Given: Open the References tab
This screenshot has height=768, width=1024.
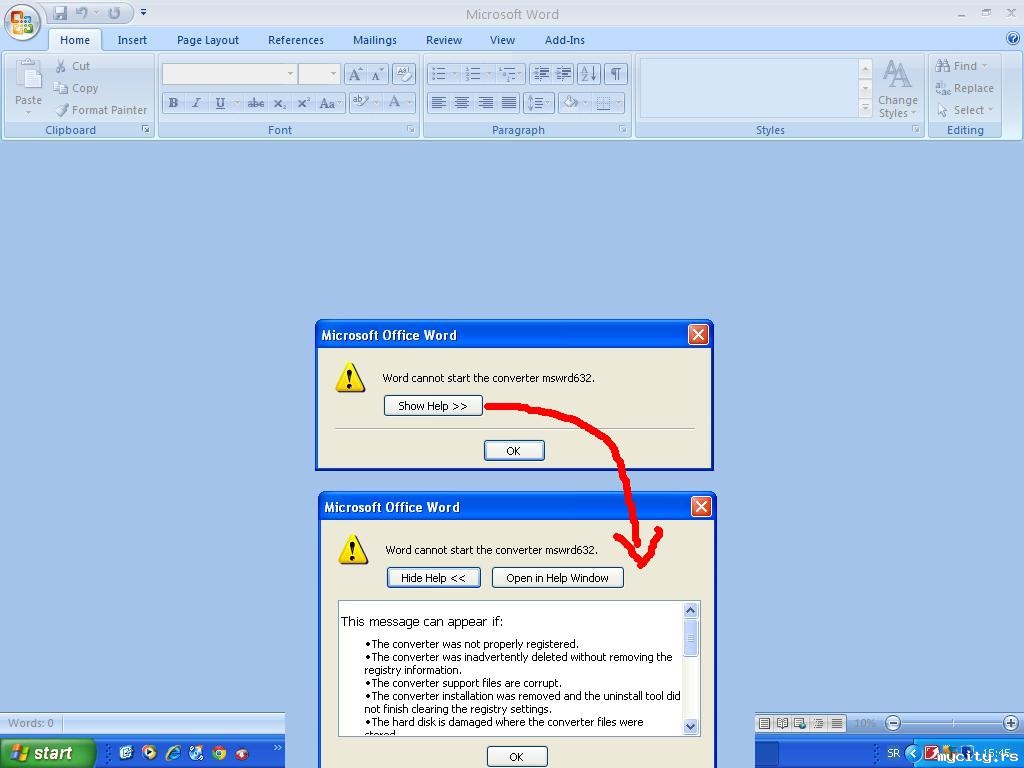Looking at the screenshot, I should [296, 40].
